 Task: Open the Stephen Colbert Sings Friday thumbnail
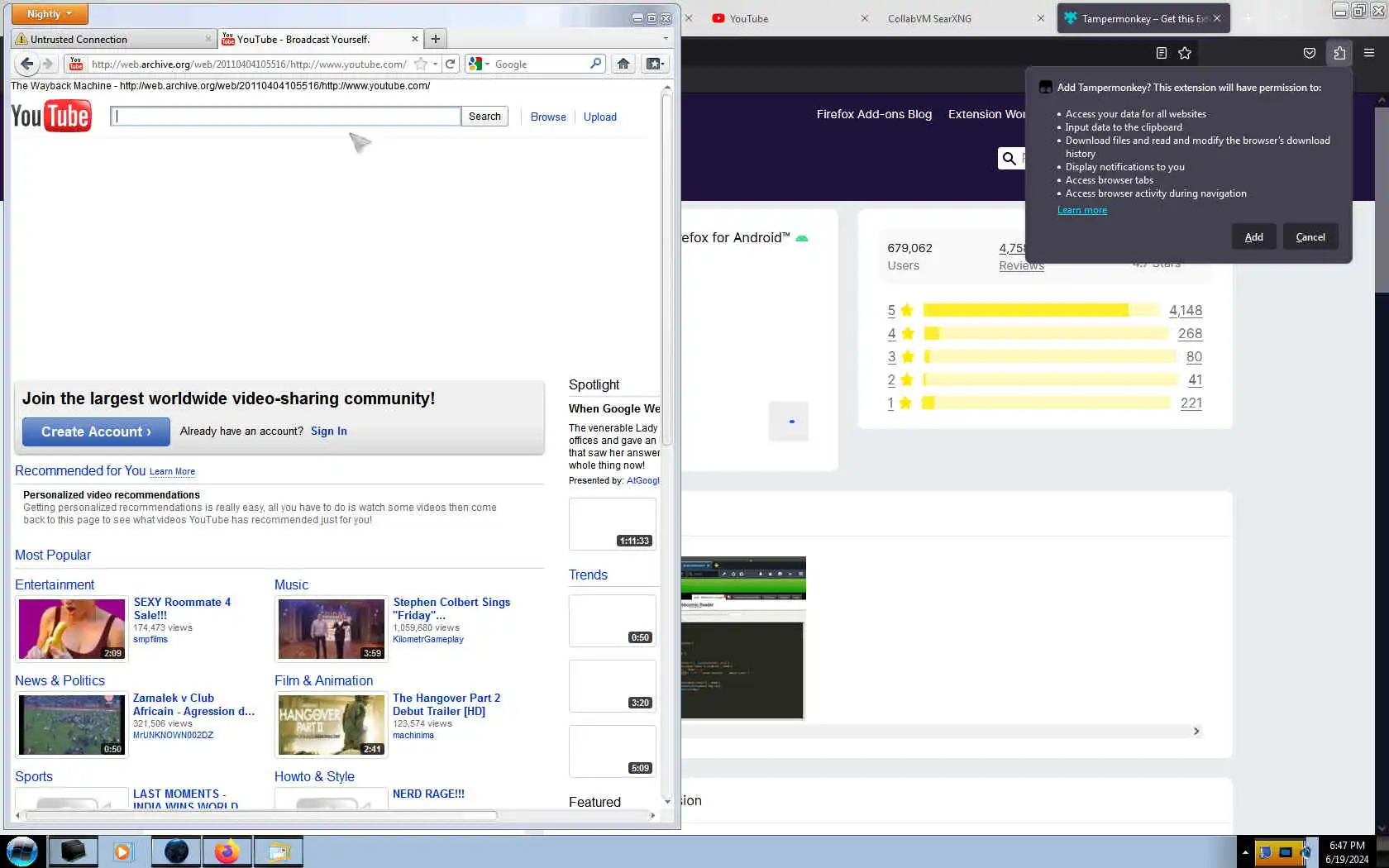click(x=332, y=629)
